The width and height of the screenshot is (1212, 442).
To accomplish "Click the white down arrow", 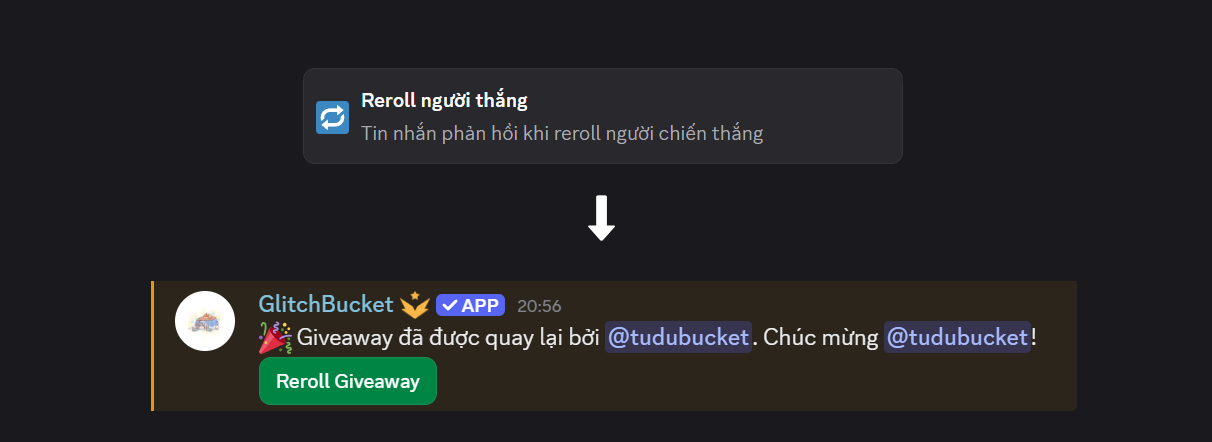I will pos(601,218).
